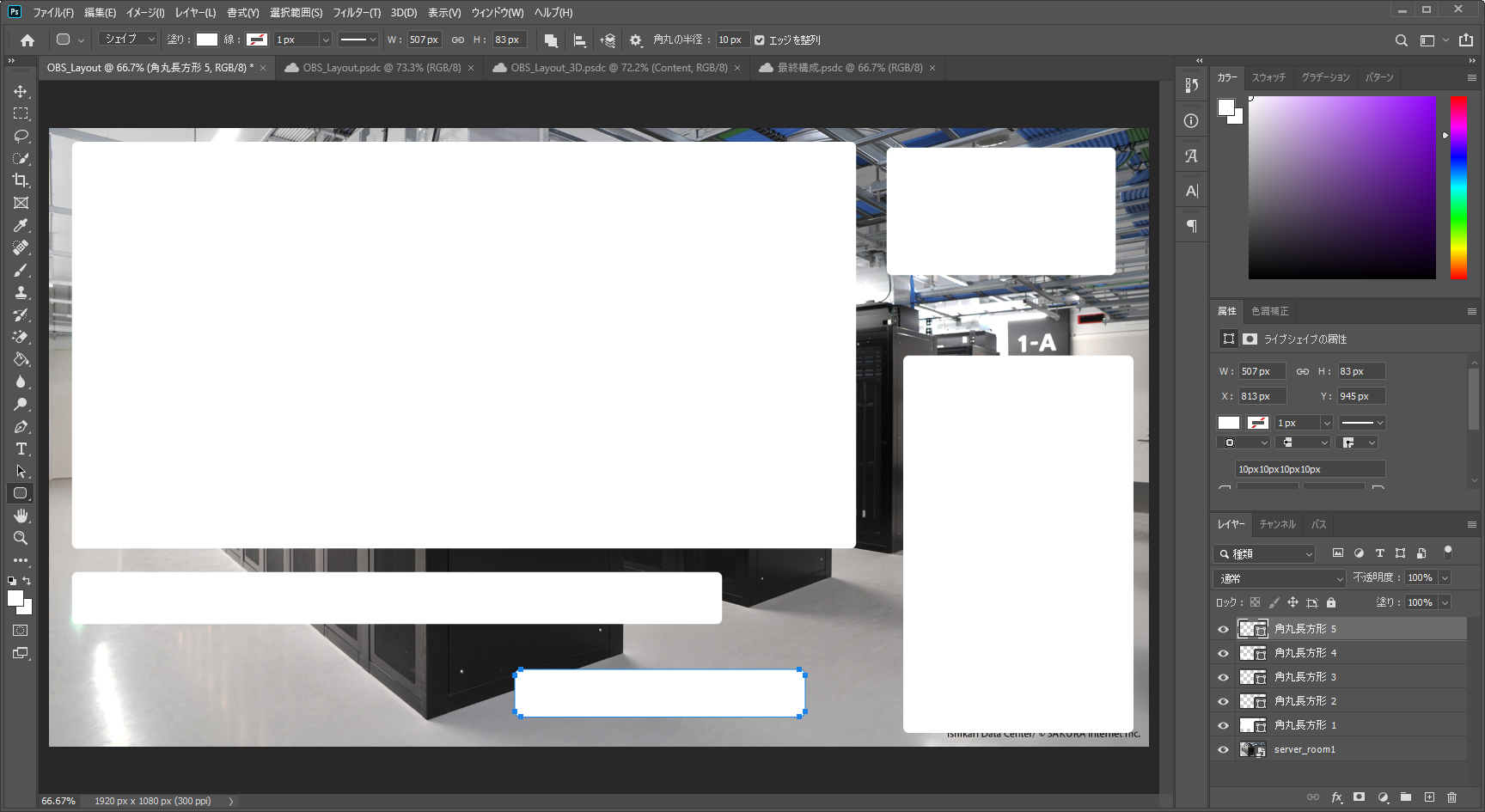Switch to the チャンネル tab
This screenshot has width=1485, height=812.
pyautogui.click(x=1277, y=524)
